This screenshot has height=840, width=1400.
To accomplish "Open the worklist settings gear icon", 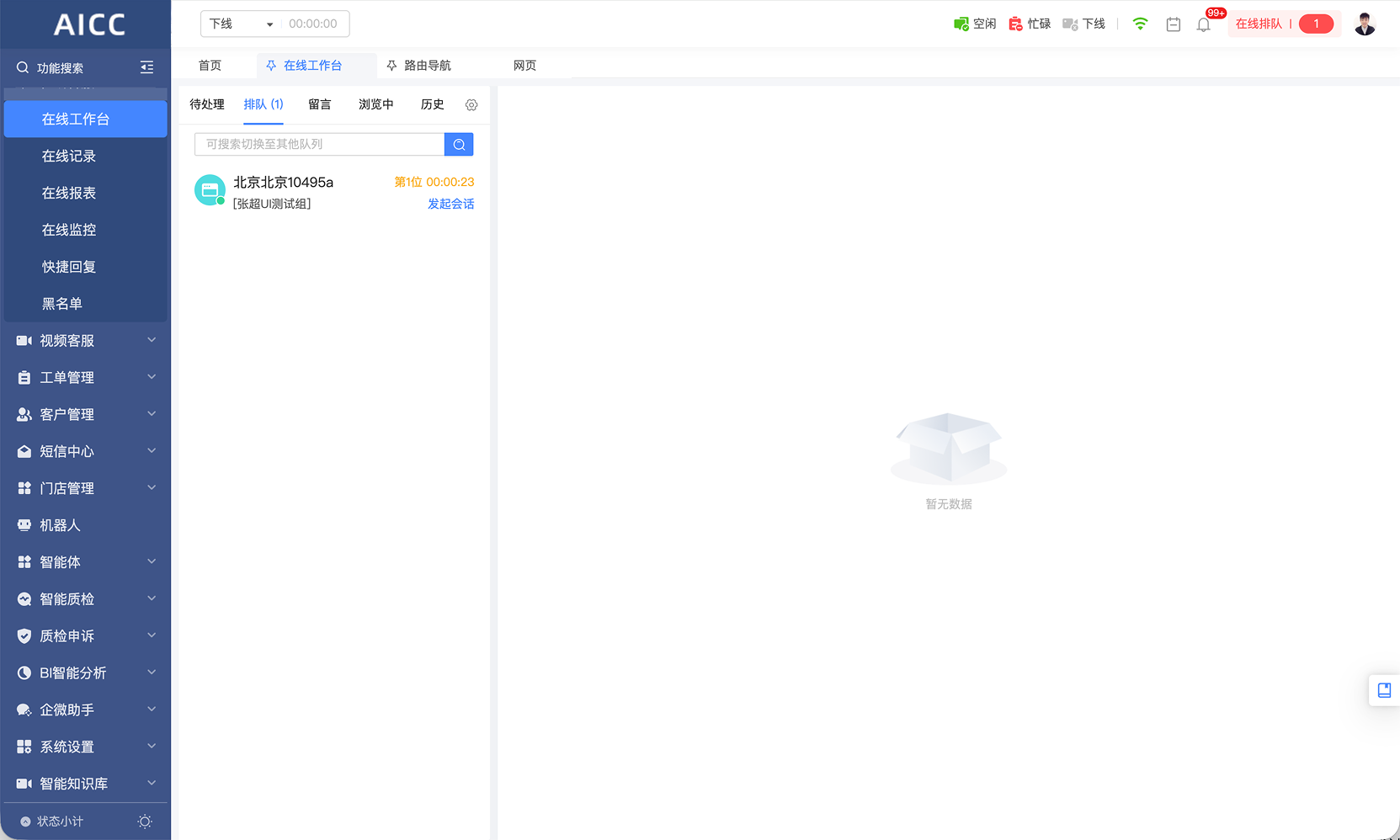I will point(471,105).
